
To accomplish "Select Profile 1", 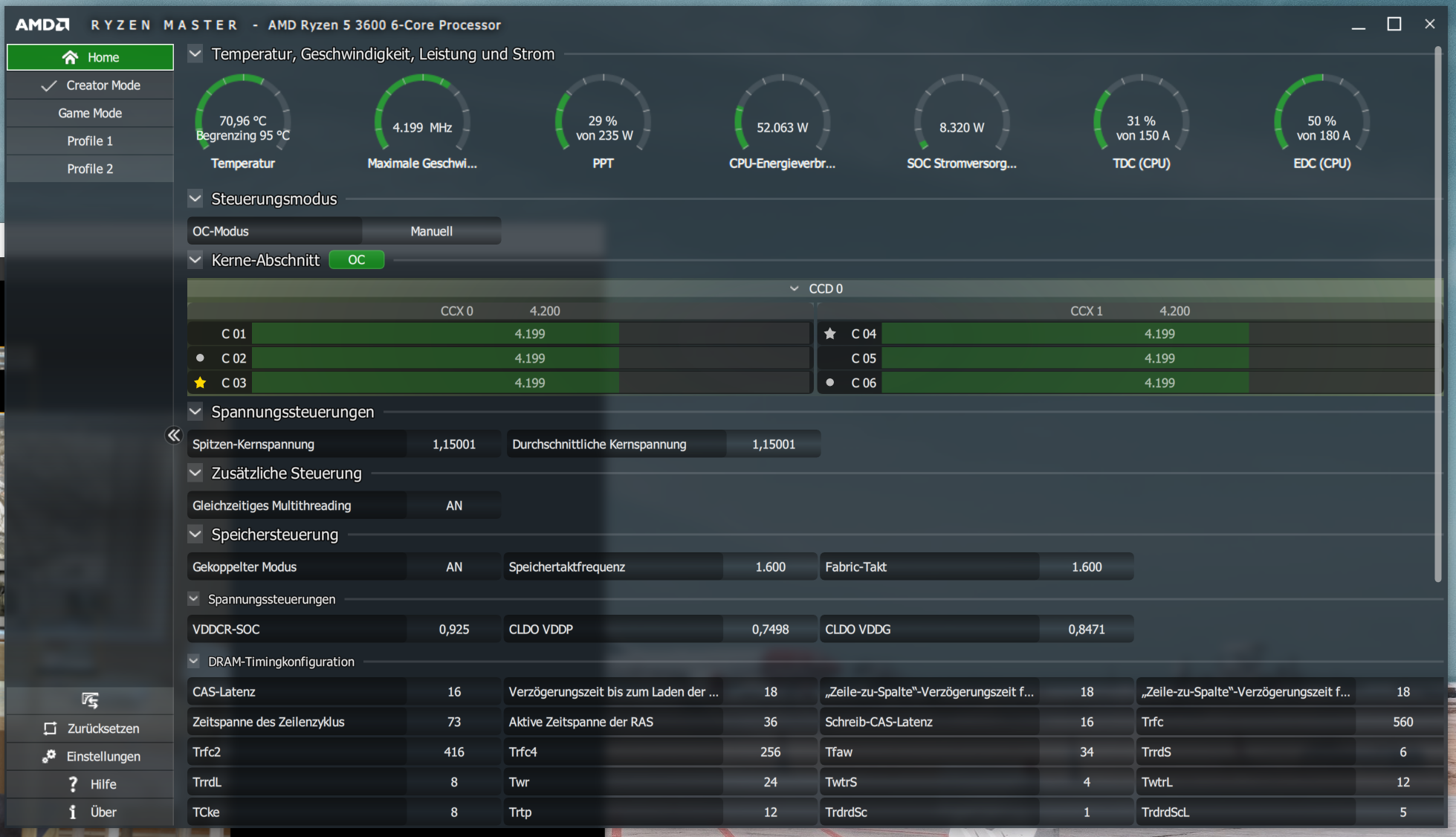I will (x=90, y=141).
